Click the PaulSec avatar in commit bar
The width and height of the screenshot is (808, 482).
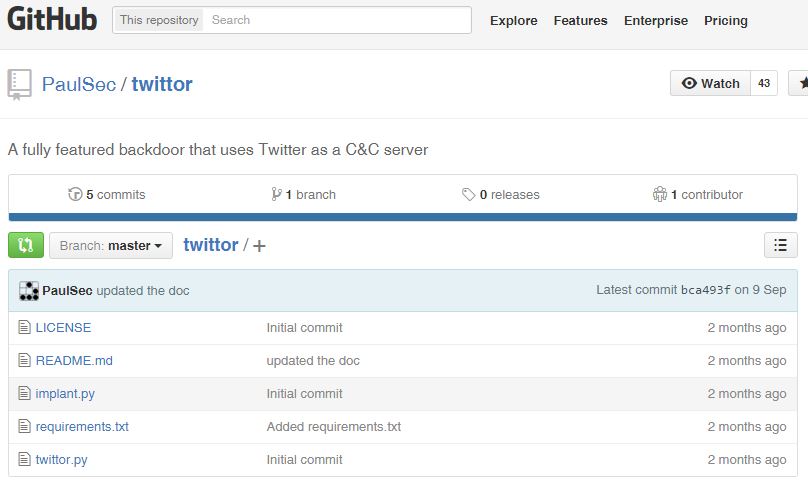pyautogui.click(x=29, y=290)
